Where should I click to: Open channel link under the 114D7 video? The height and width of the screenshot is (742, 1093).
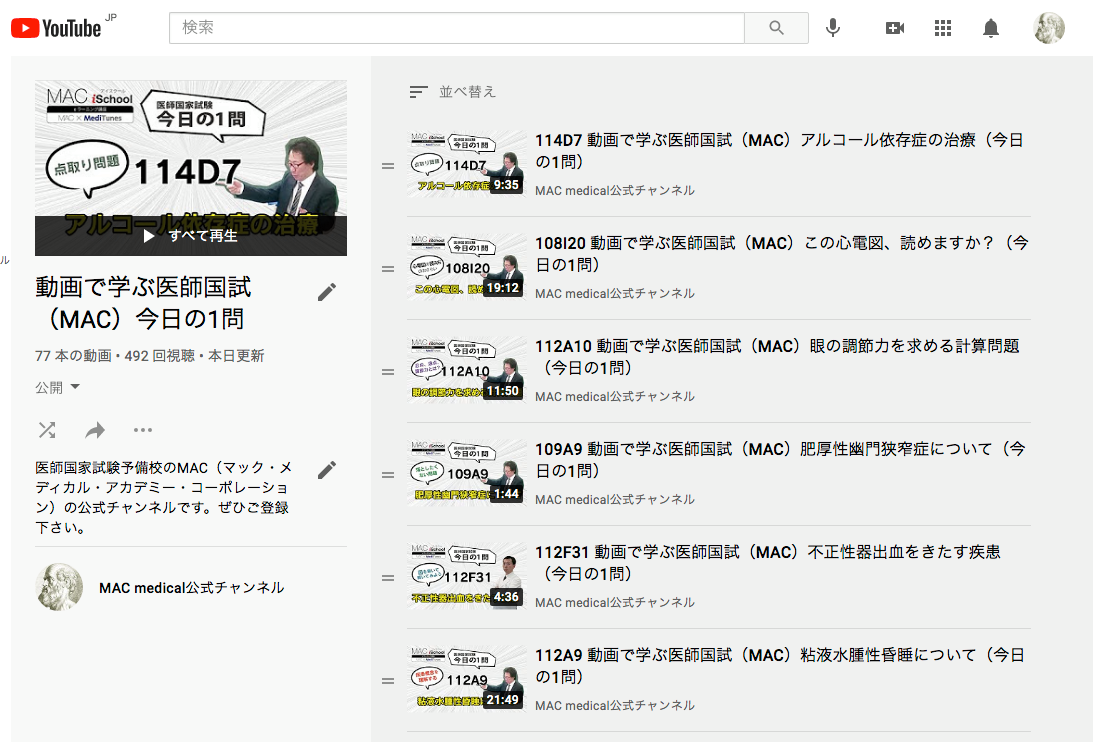click(x=615, y=190)
